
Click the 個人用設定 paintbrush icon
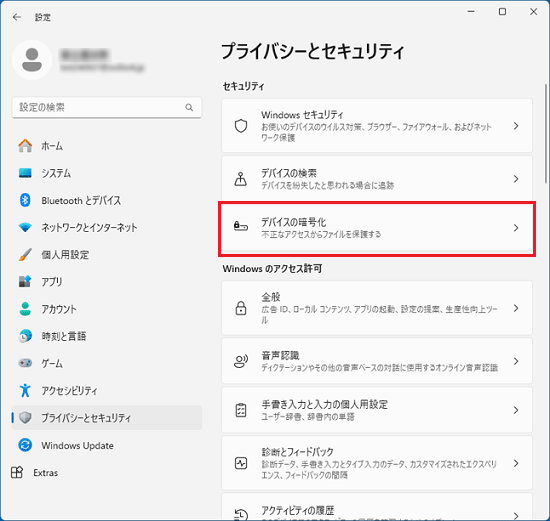25,254
